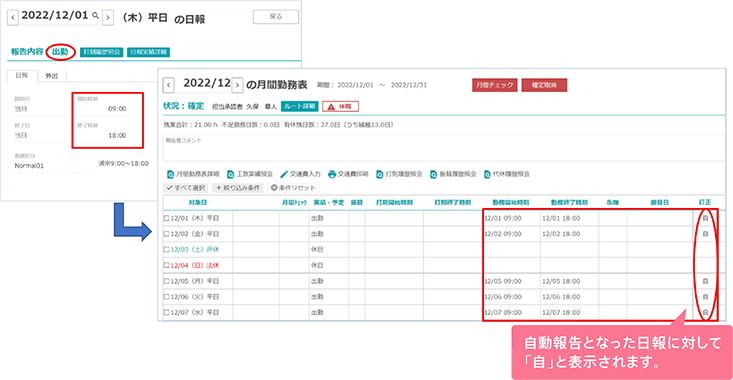
Task: Click 条件リセット button
Action: point(293,188)
